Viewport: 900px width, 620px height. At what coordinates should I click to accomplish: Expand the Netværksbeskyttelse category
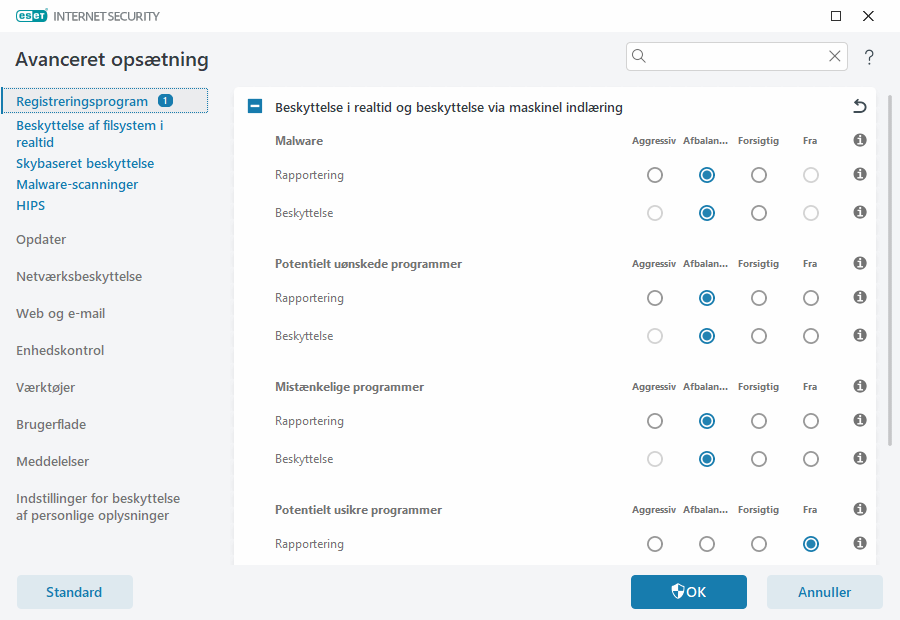pos(79,277)
